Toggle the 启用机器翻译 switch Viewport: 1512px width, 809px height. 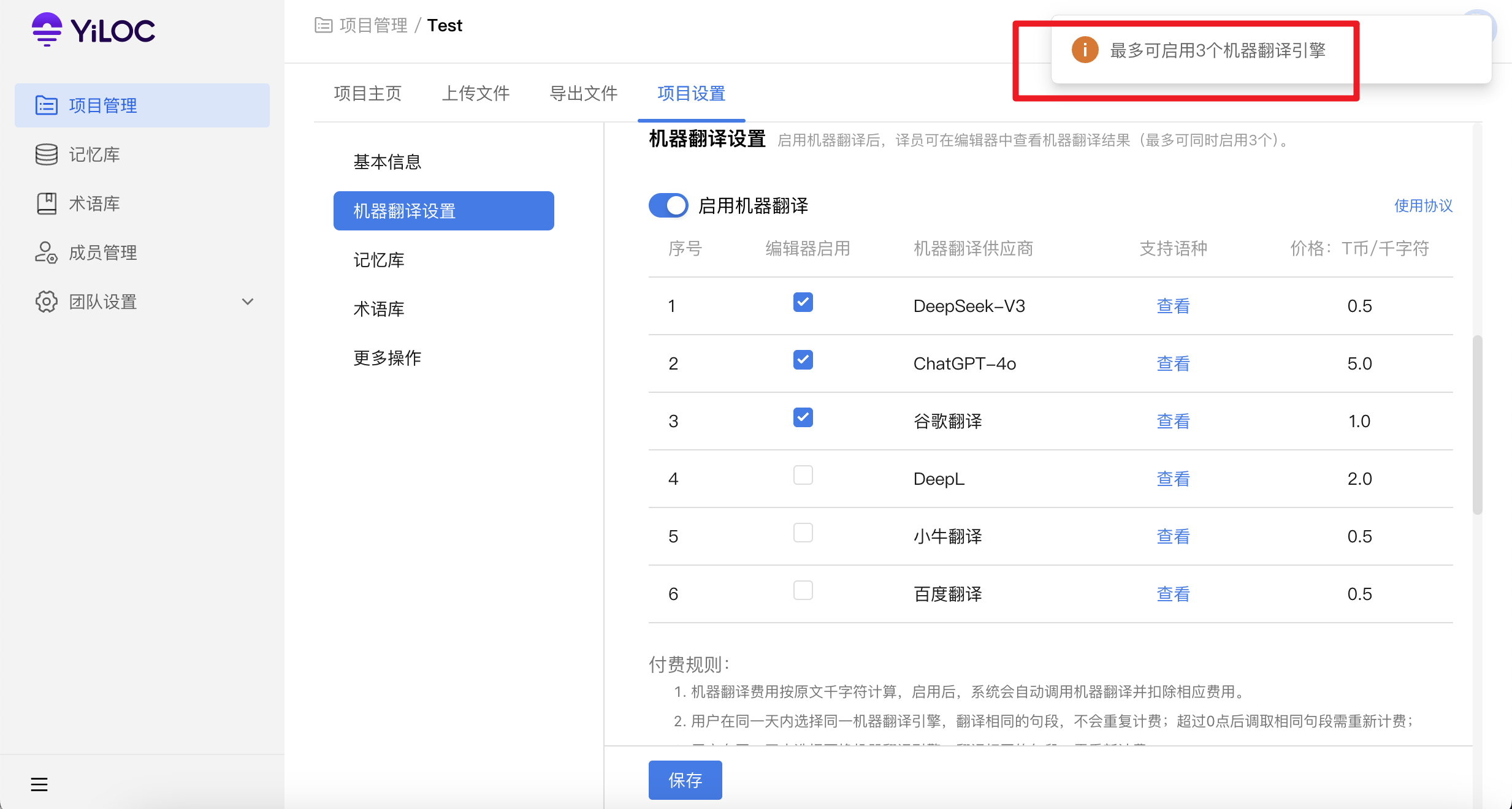click(x=668, y=205)
